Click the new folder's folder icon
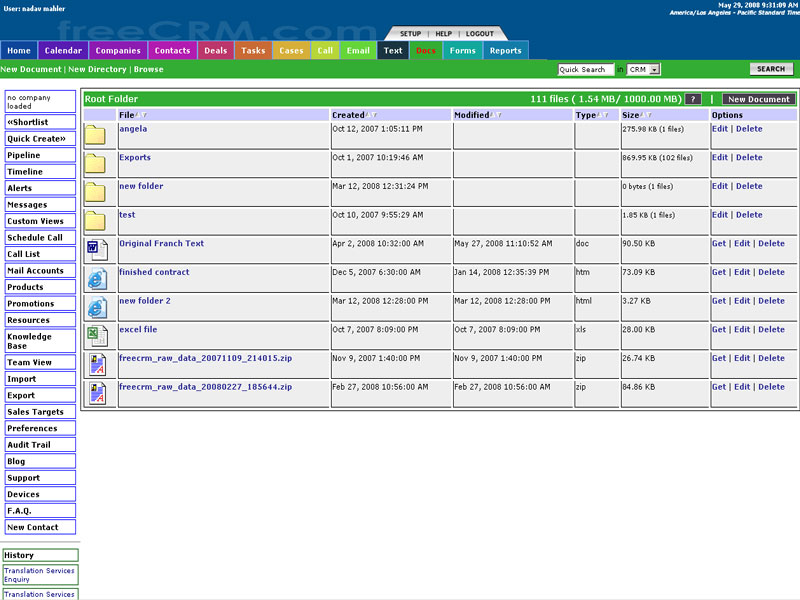The image size is (800, 600). (x=95, y=192)
